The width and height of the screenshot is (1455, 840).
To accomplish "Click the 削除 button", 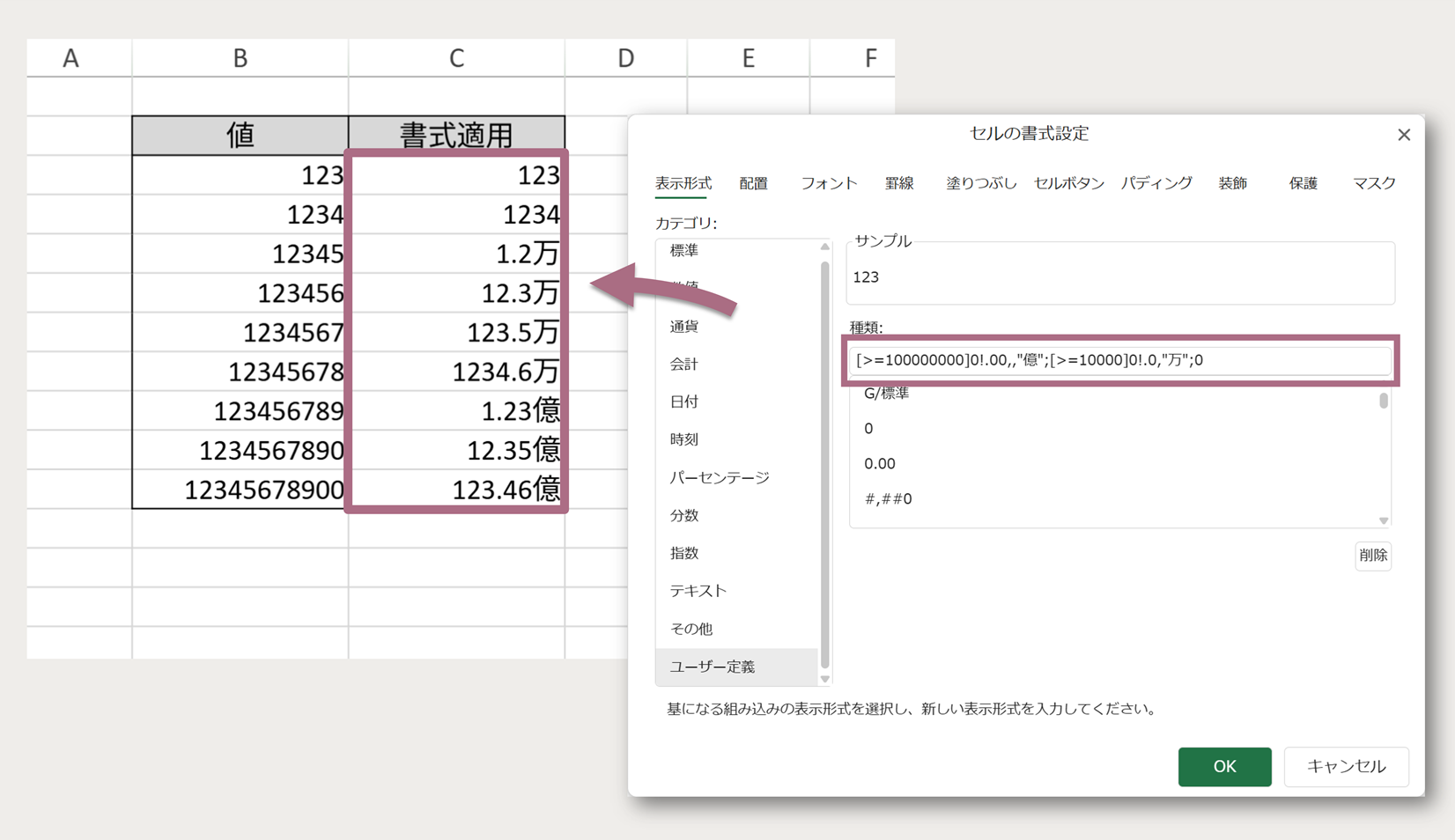I will pos(1373,556).
